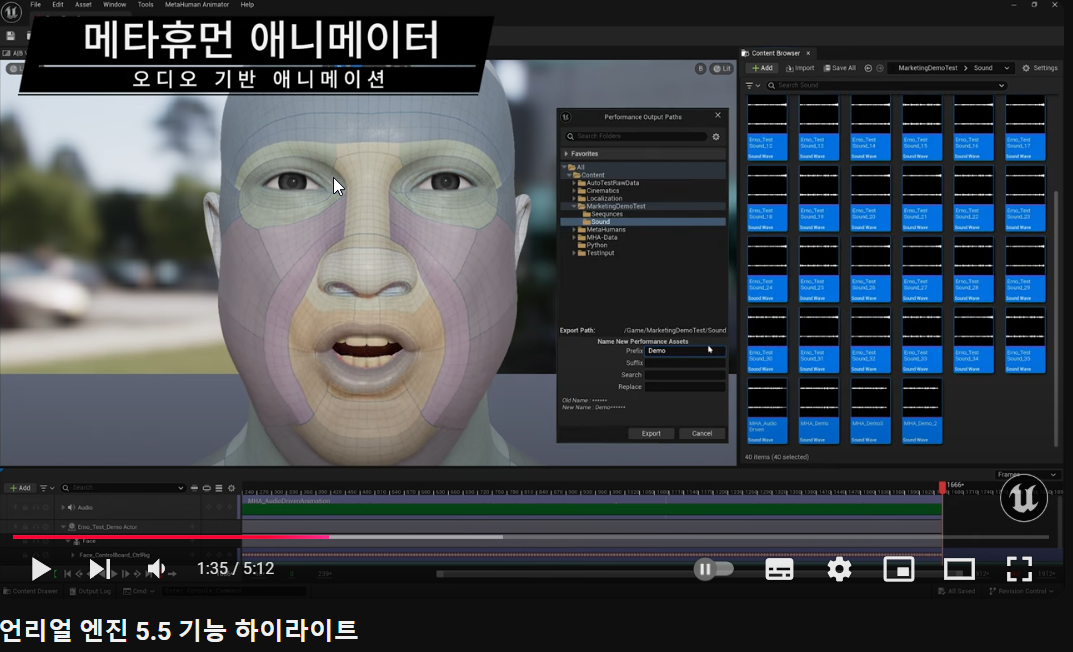Play the YouTube video
The image size is (1073, 652).
[x=40, y=569]
